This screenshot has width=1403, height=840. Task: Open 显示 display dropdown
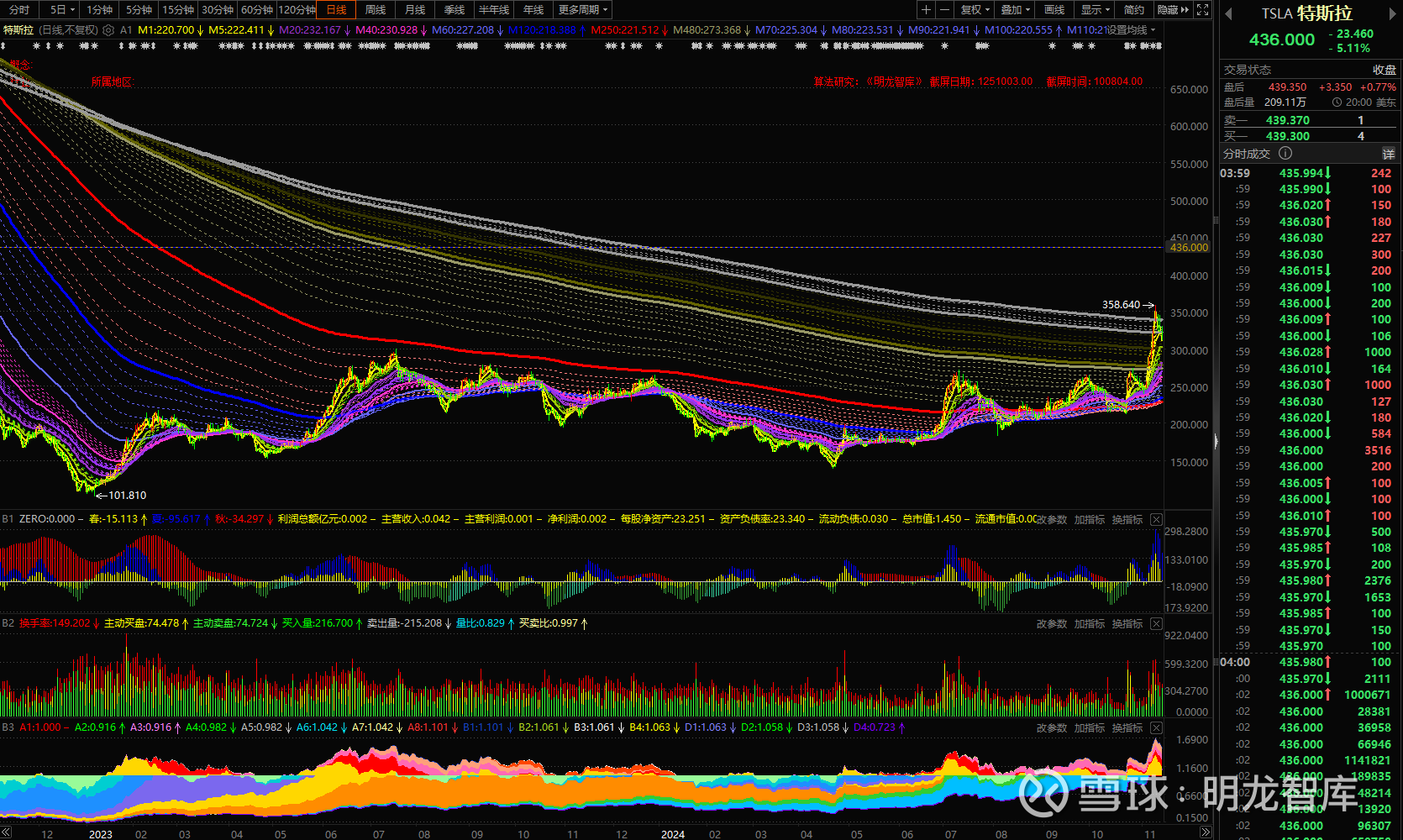click(x=1096, y=10)
